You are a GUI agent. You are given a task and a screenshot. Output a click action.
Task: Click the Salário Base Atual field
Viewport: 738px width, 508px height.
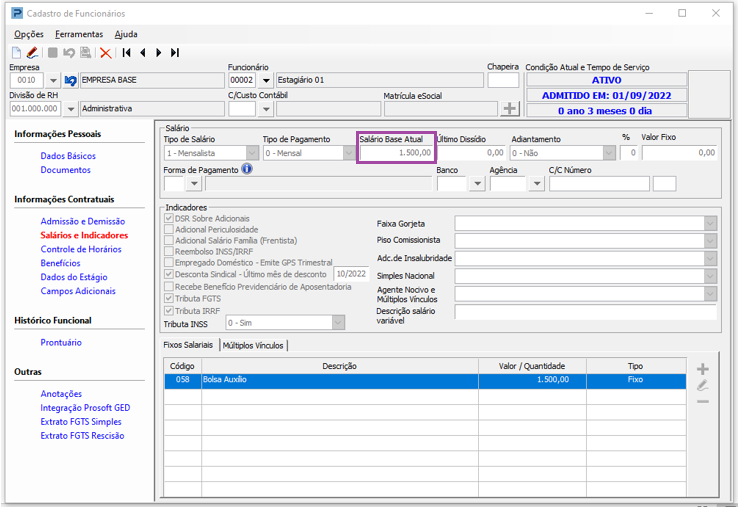point(396,153)
